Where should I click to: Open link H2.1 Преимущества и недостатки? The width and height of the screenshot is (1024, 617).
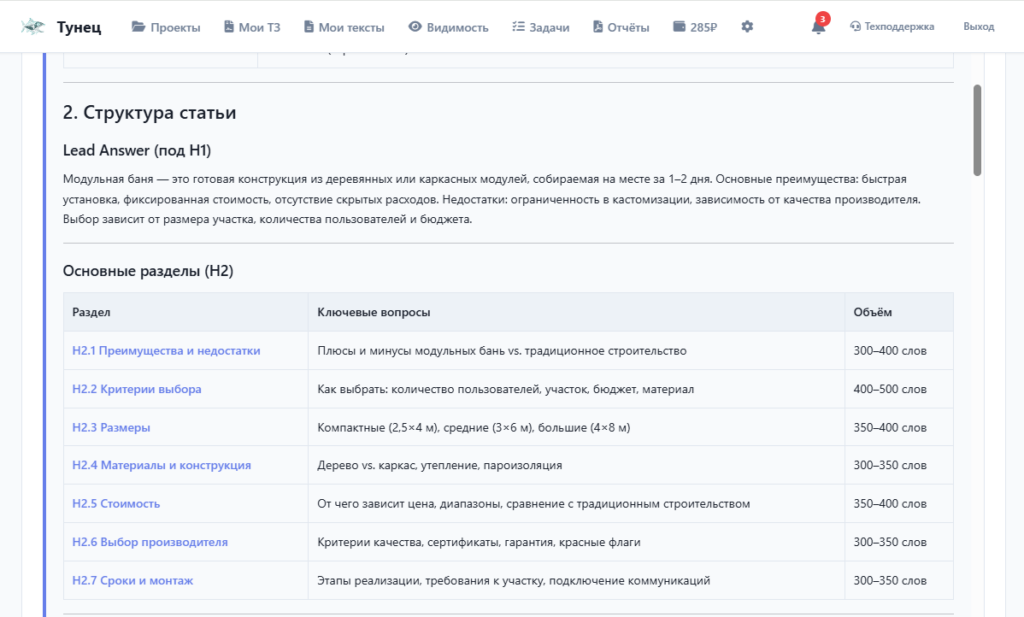pos(166,351)
